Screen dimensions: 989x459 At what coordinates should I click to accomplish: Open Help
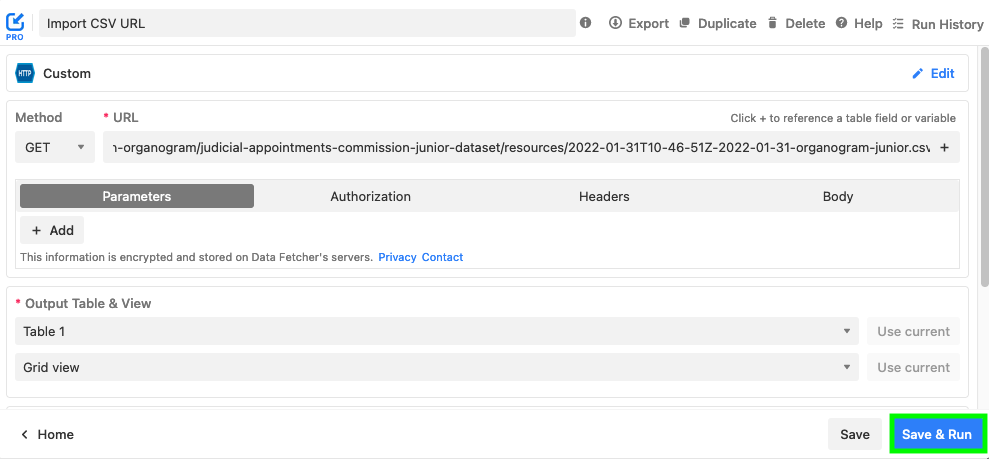859,23
